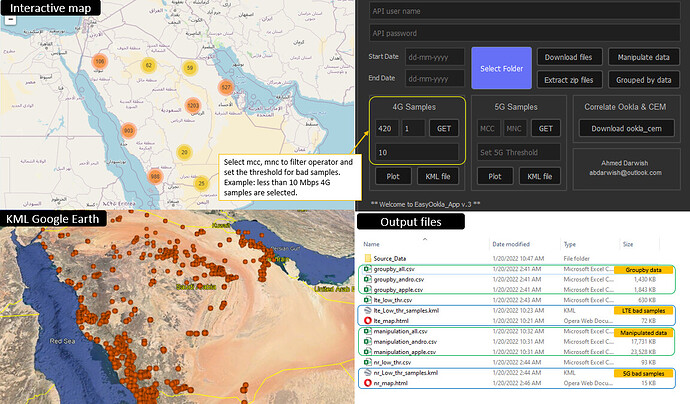This screenshot has height=404, width=690.
Task: Click the 4G MCC field showing 420
Action: point(387,129)
